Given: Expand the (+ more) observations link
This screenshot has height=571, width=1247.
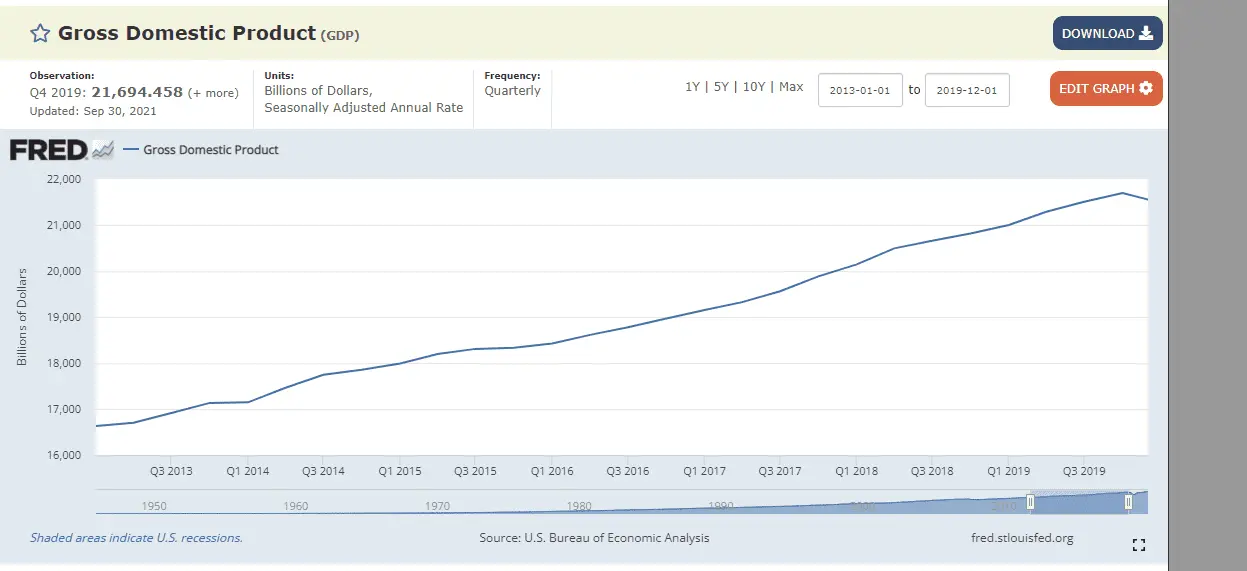Looking at the screenshot, I should point(213,93).
